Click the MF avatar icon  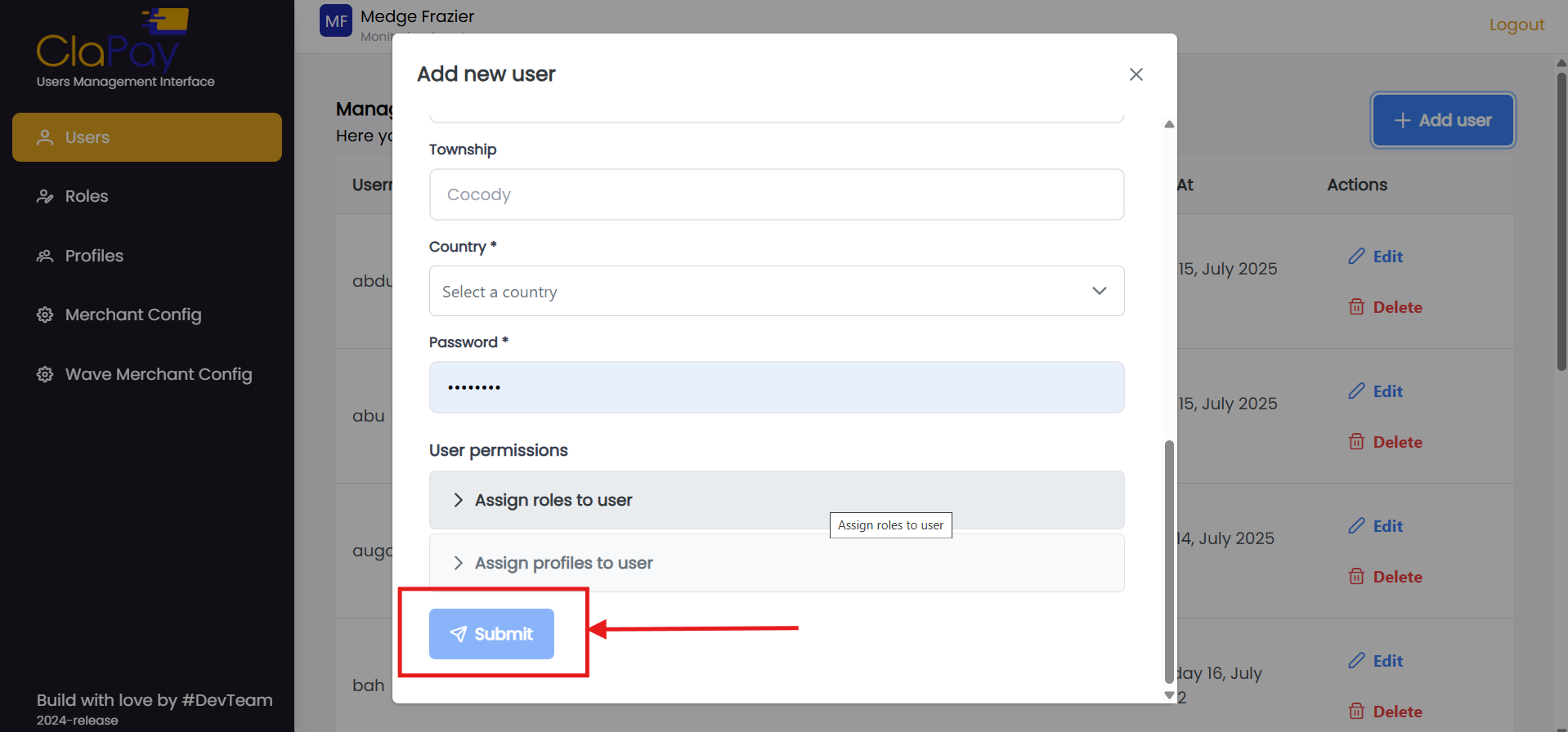[x=335, y=21]
